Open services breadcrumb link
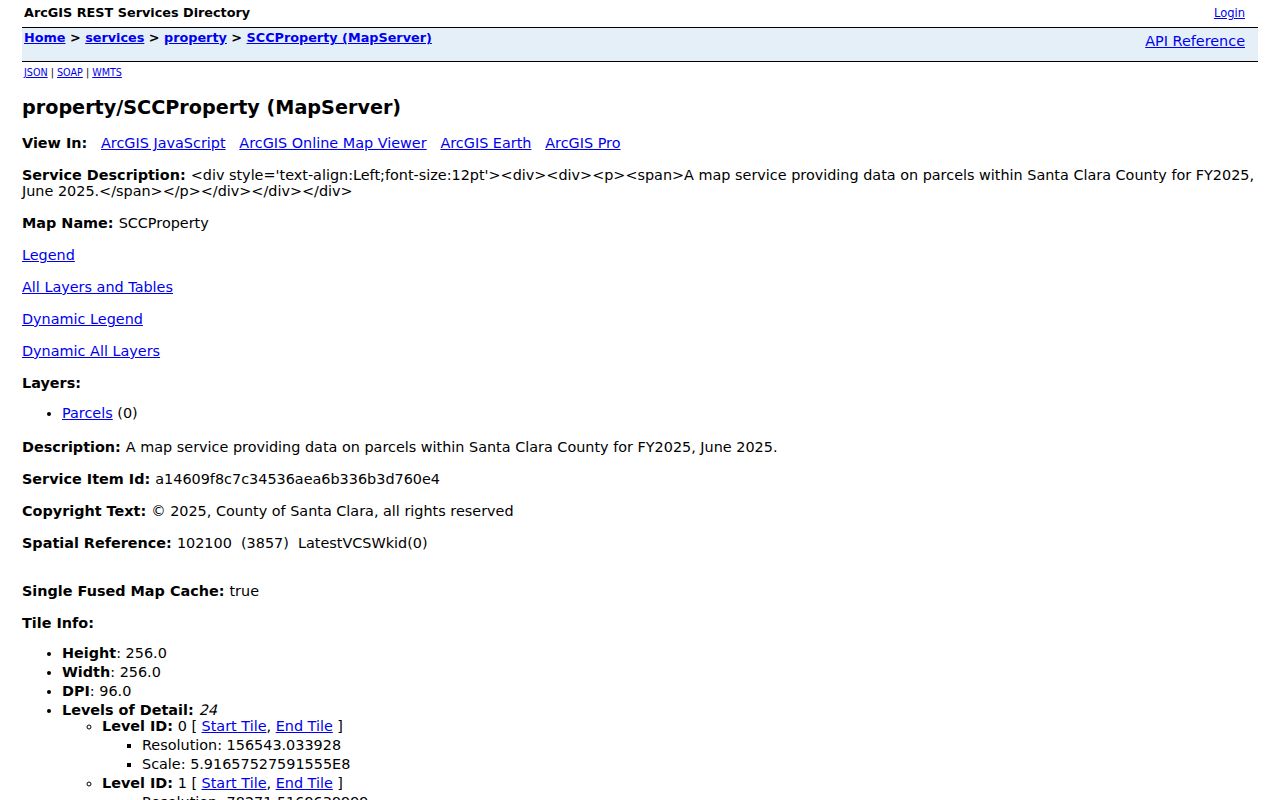 (115, 38)
